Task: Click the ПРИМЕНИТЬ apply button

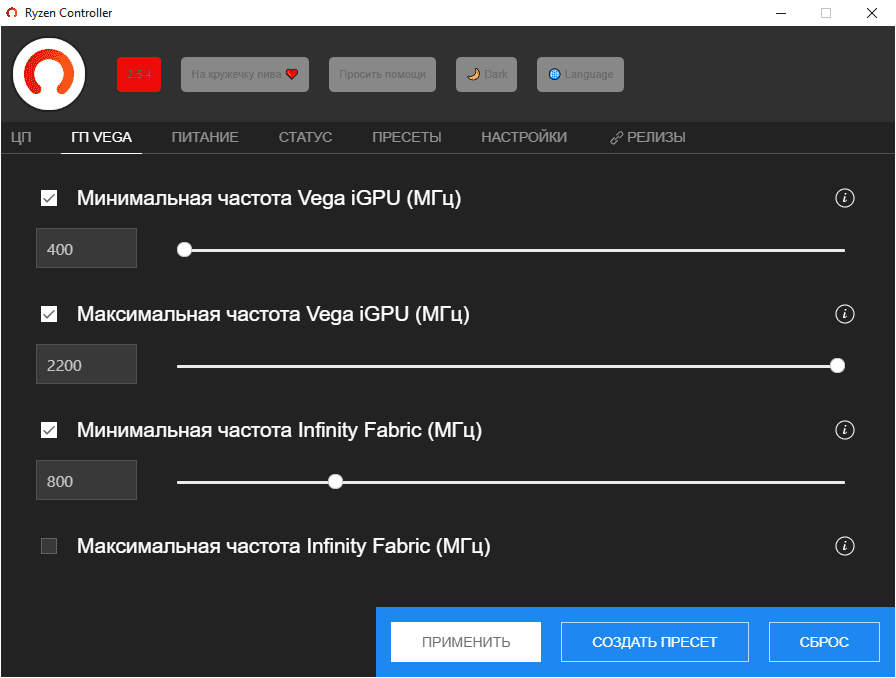Action: point(466,642)
